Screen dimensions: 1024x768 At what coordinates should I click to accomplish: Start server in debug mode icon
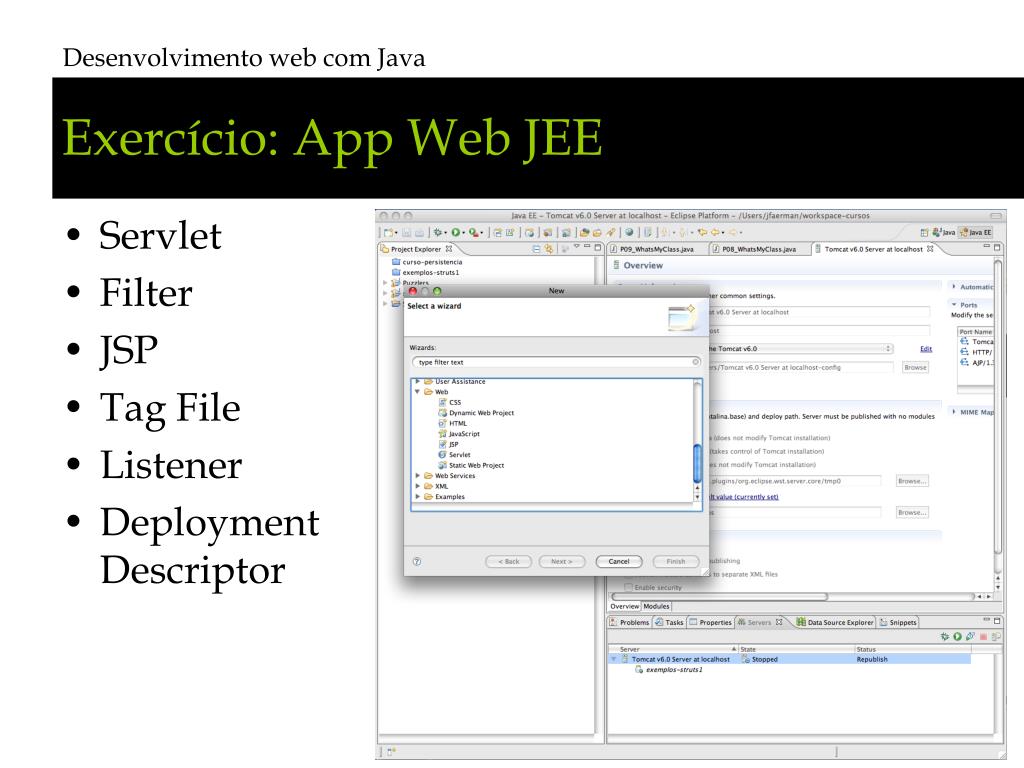[x=944, y=636]
